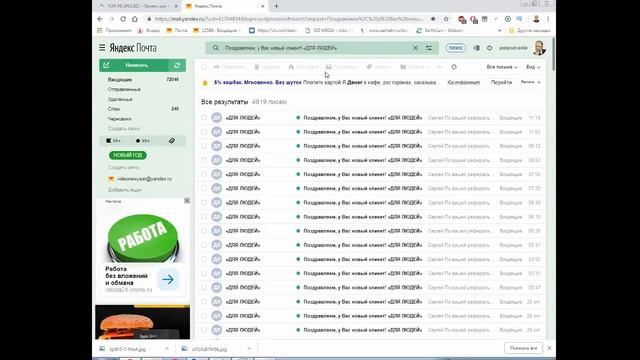Click sender avatar of the 11:19 message
The height and width of the screenshot is (360, 640).
[217, 118]
